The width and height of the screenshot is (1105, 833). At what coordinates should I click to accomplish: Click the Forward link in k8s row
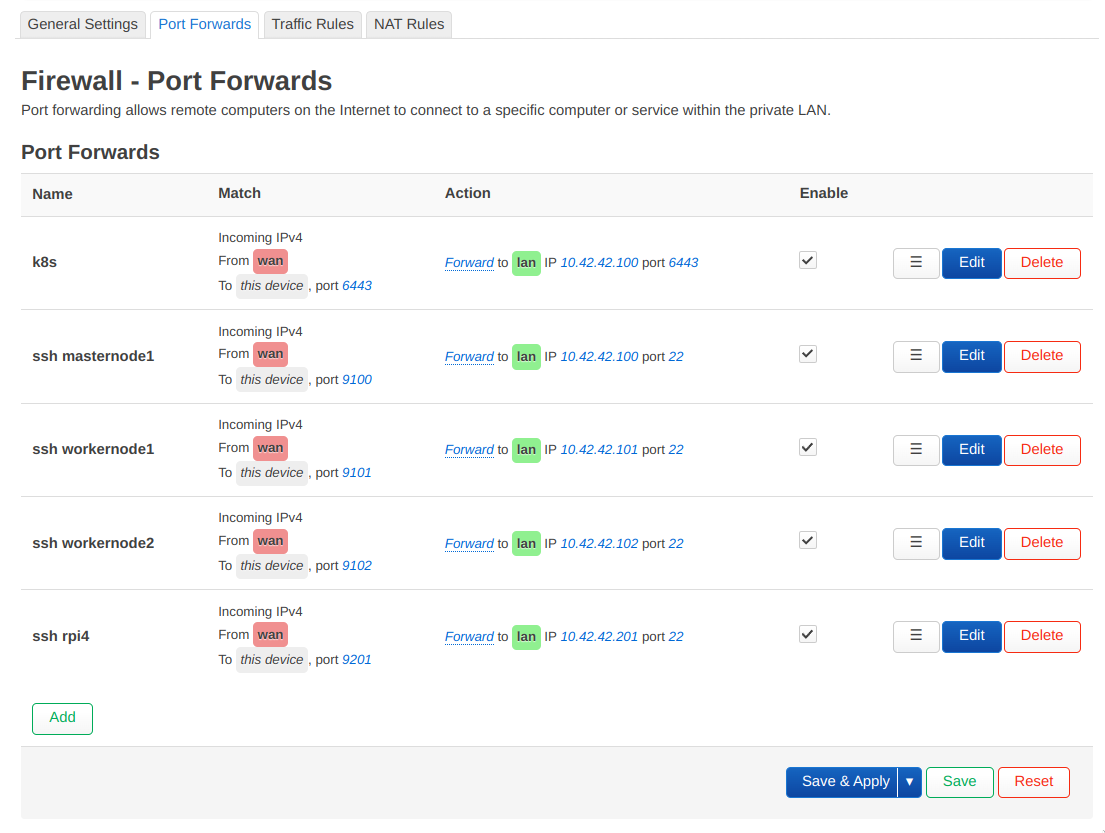click(x=469, y=263)
